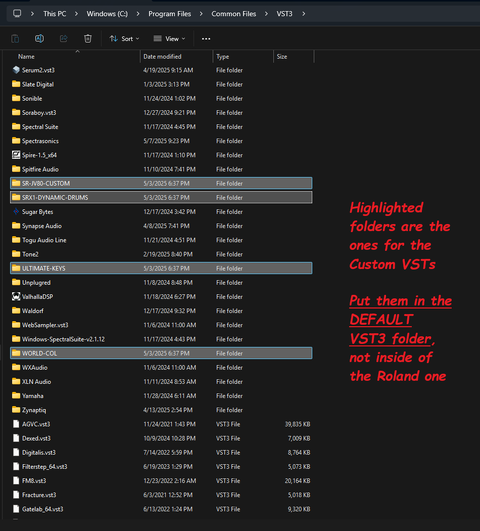480x531 pixels.
Task: Open the See more ellipsis menu
Action: pyautogui.click(x=206, y=39)
